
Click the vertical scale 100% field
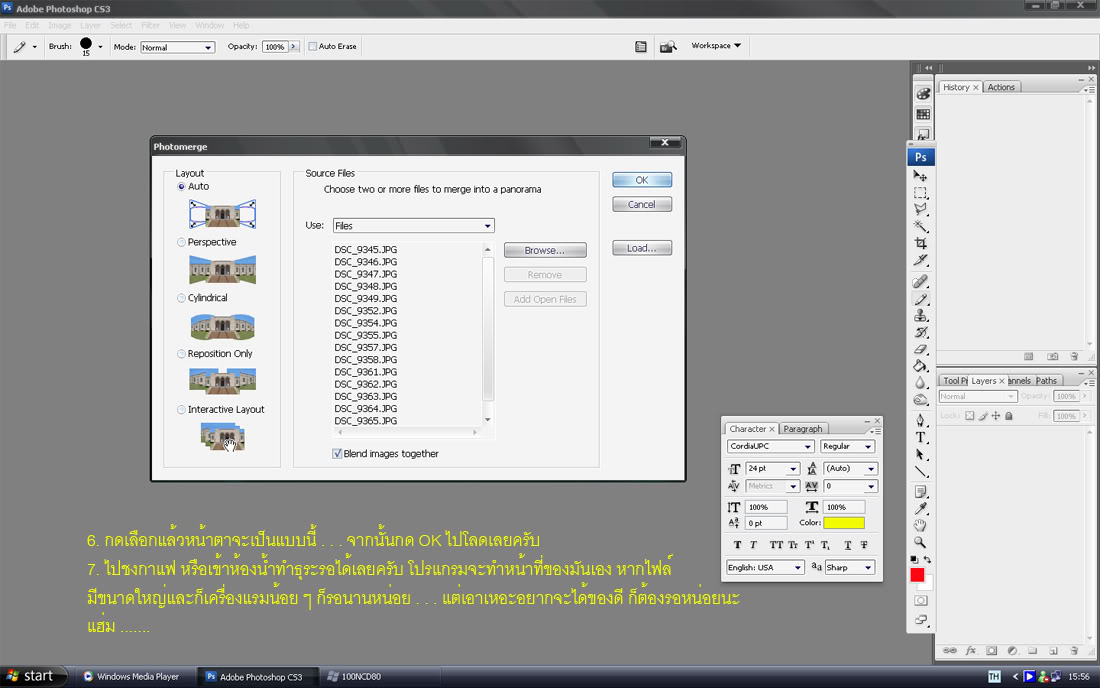[767, 507]
